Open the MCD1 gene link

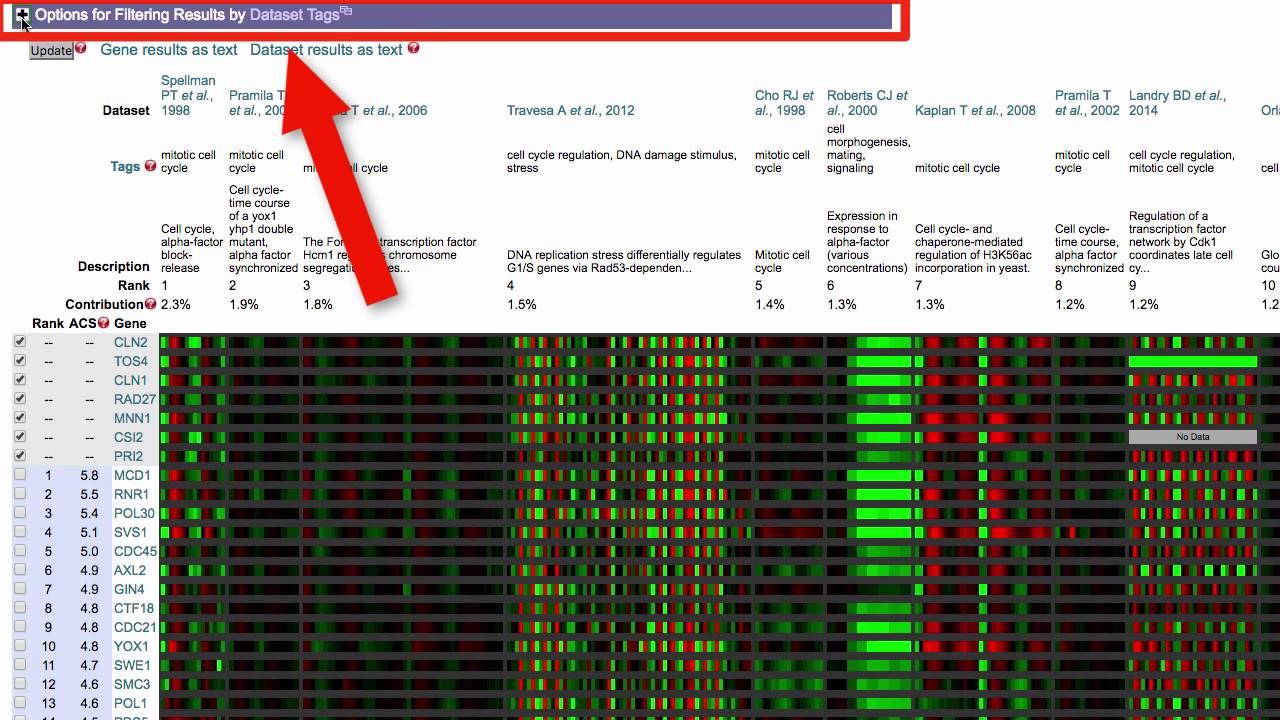point(132,475)
